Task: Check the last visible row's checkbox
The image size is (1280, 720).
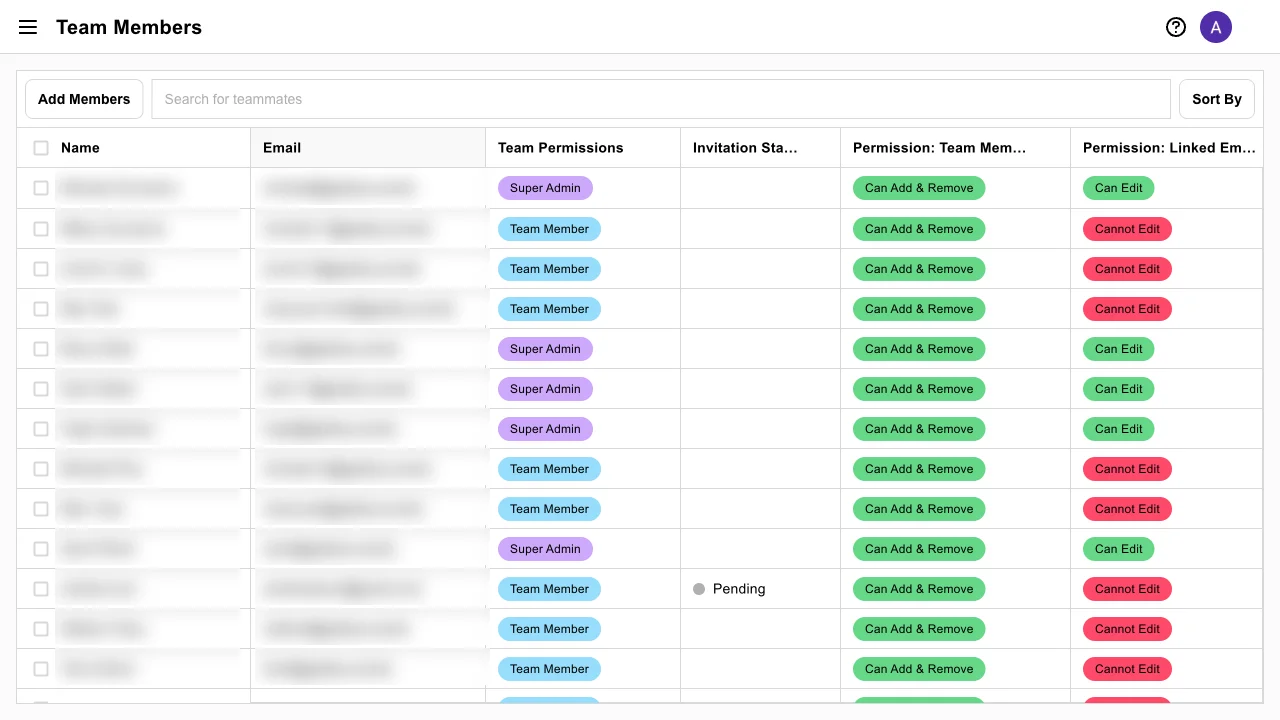Action: [41, 668]
